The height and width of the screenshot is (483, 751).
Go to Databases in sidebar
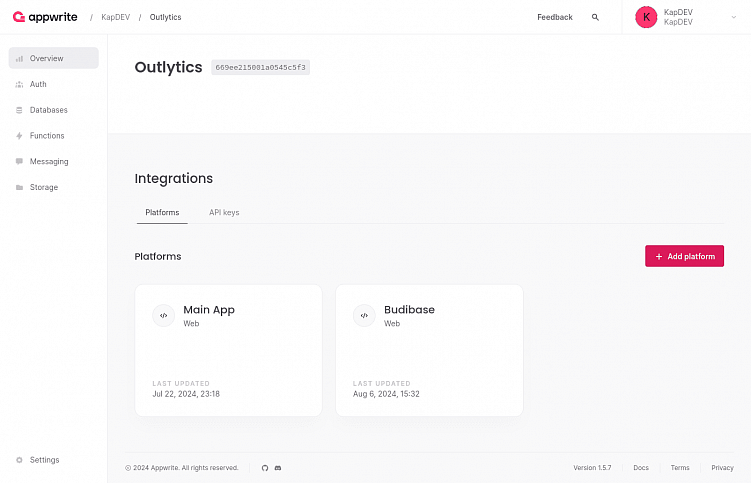(48, 110)
